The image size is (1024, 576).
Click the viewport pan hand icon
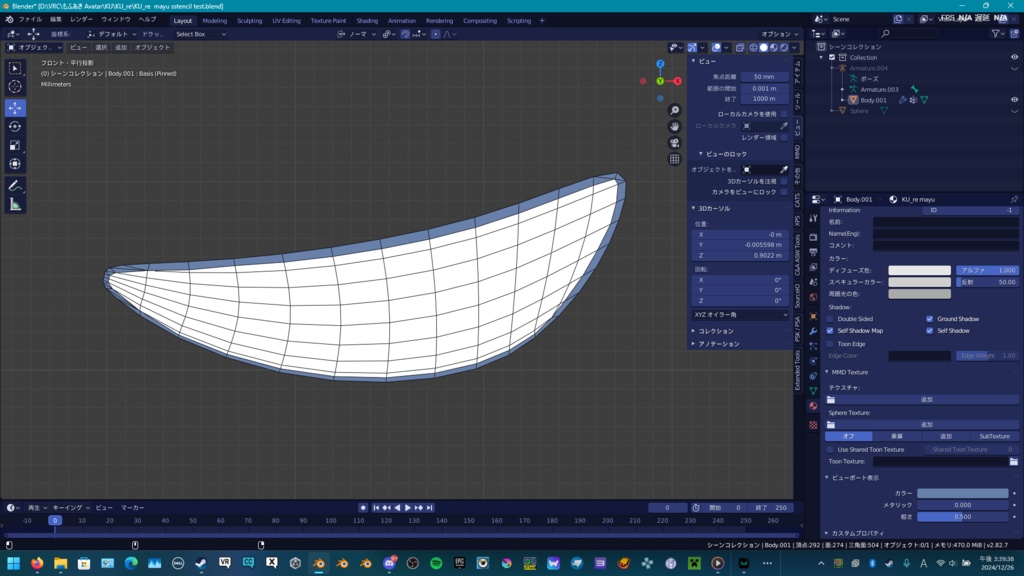pyautogui.click(x=675, y=127)
